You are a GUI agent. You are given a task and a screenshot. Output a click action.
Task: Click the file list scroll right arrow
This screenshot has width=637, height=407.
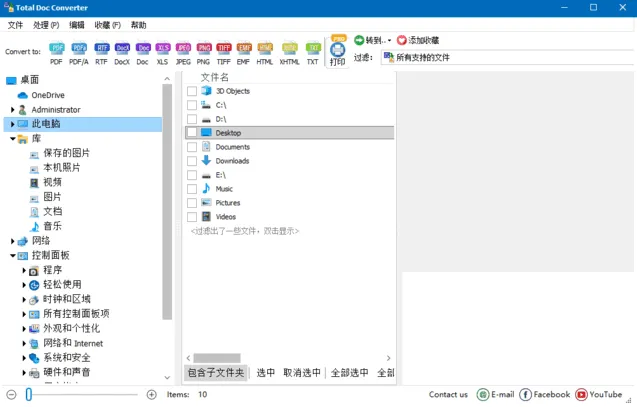388,358
